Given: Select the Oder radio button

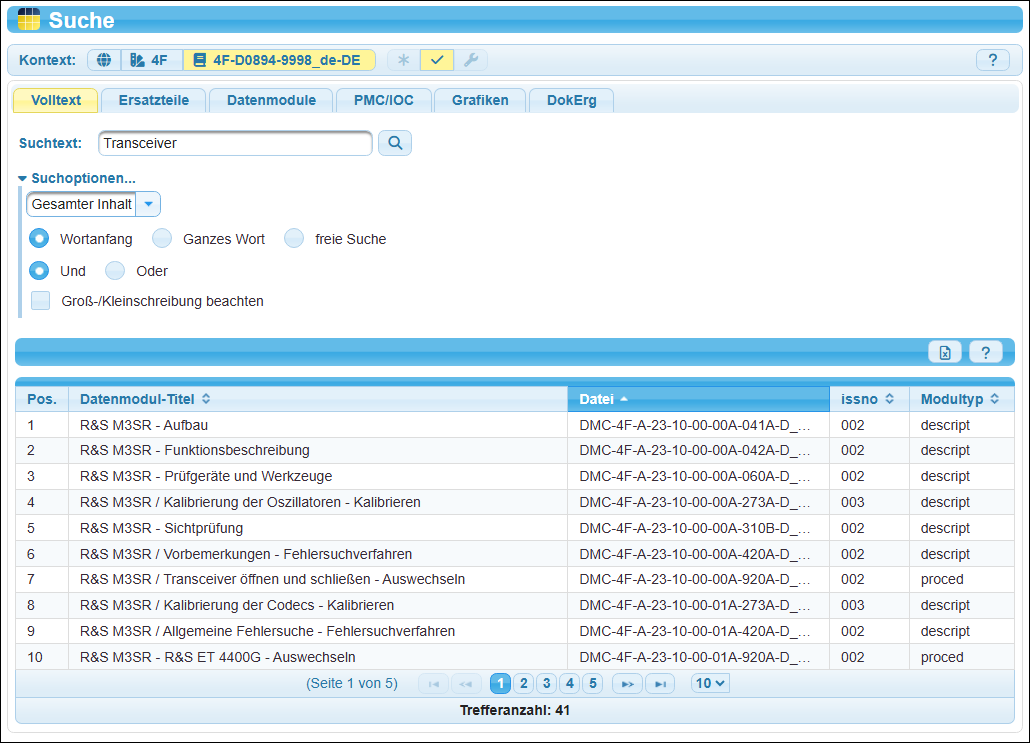Looking at the screenshot, I should click(x=115, y=271).
